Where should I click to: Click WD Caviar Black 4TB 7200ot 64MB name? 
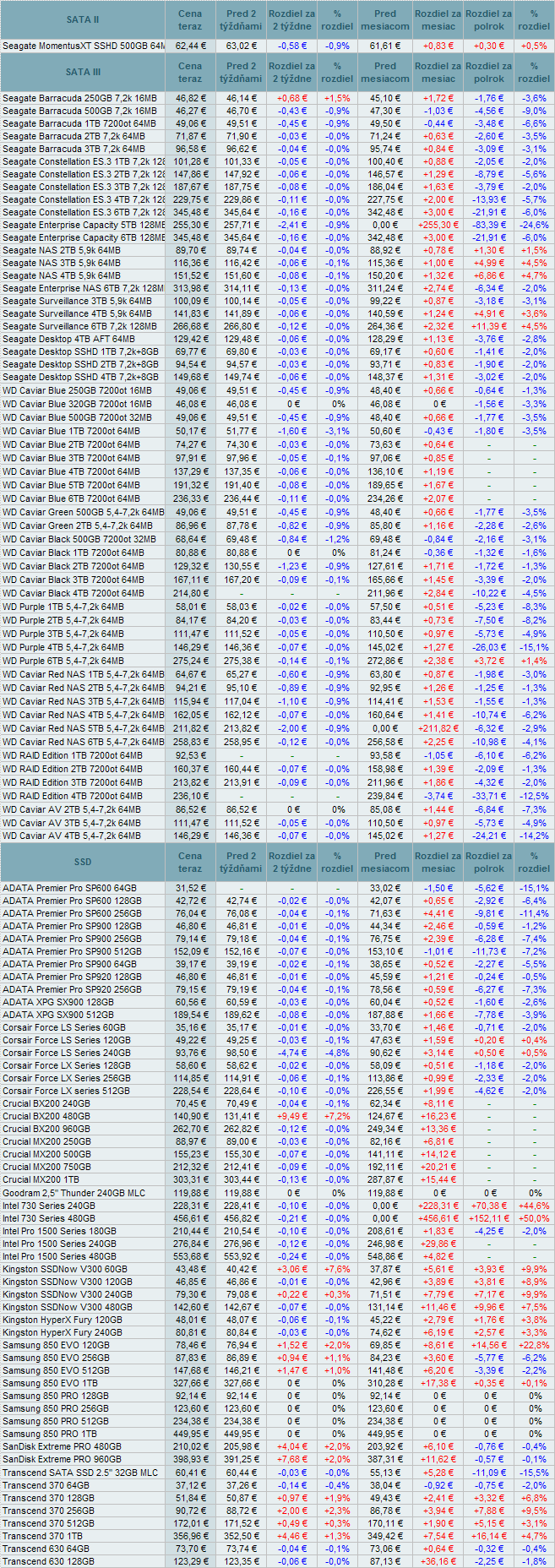(73, 593)
